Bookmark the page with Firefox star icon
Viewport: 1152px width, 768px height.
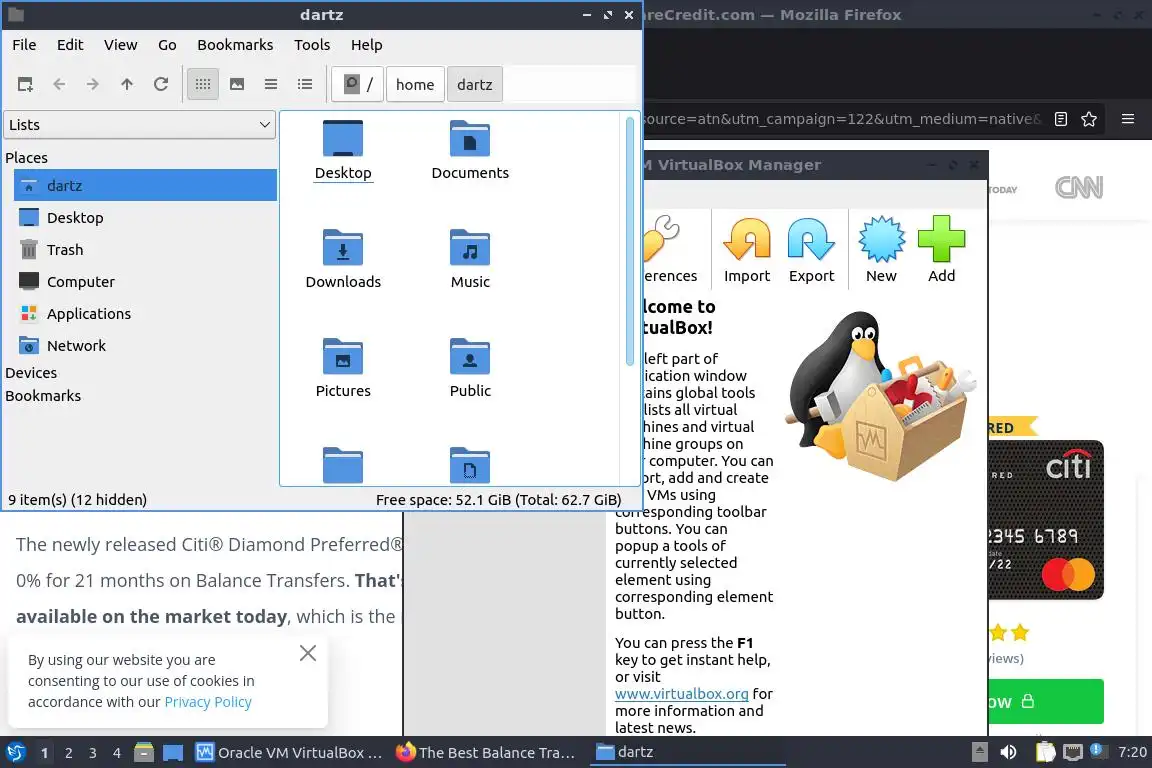pyautogui.click(x=1089, y=119)
